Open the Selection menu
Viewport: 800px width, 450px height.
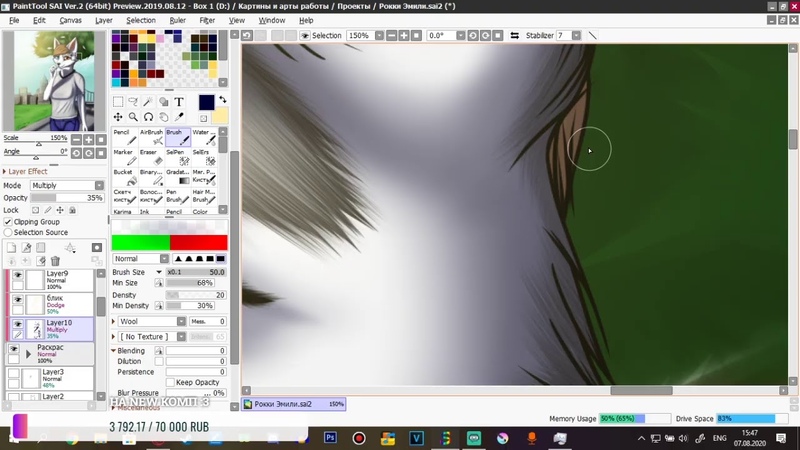(x=141, y=20)
